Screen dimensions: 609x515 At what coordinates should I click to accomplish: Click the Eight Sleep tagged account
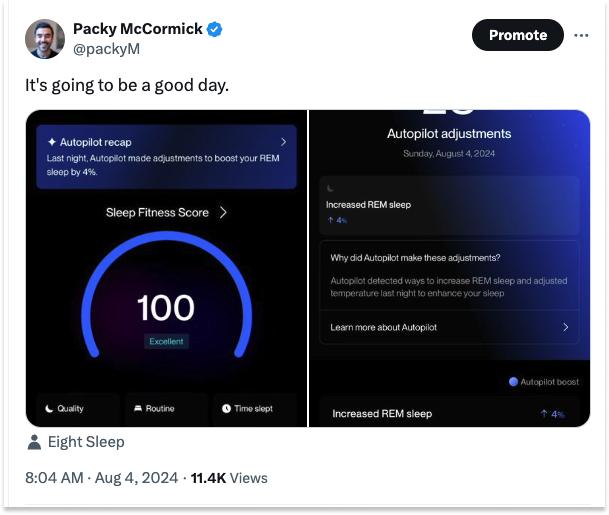pos(86,441)
